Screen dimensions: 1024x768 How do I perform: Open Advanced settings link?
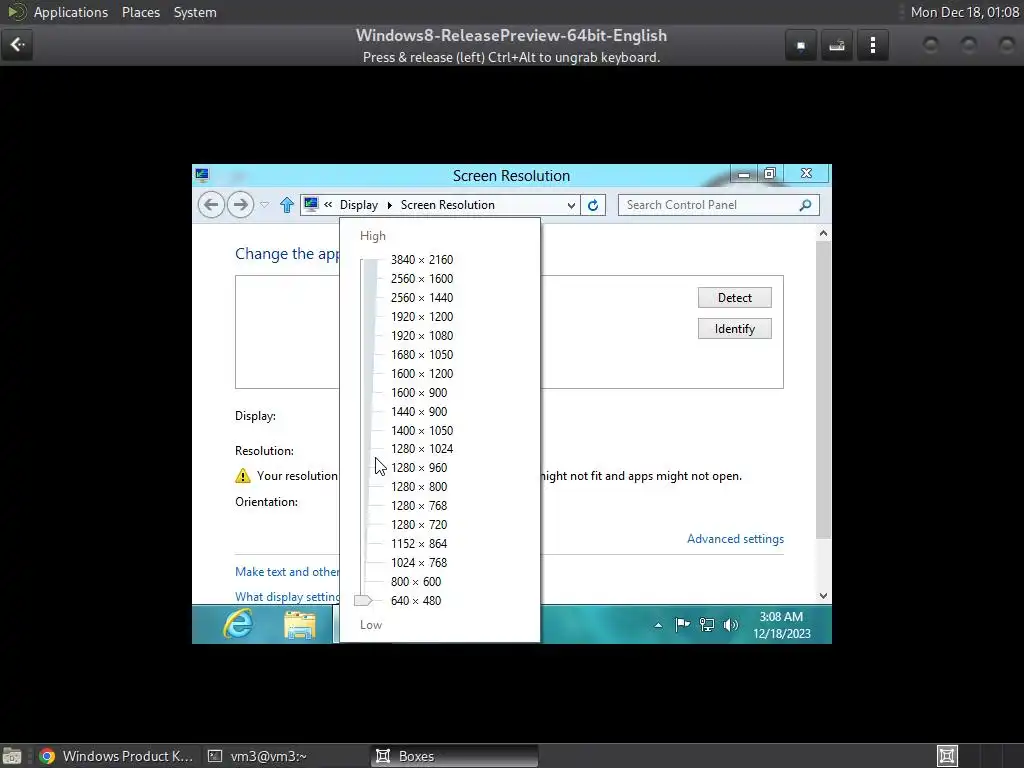(x=735, y=539)
